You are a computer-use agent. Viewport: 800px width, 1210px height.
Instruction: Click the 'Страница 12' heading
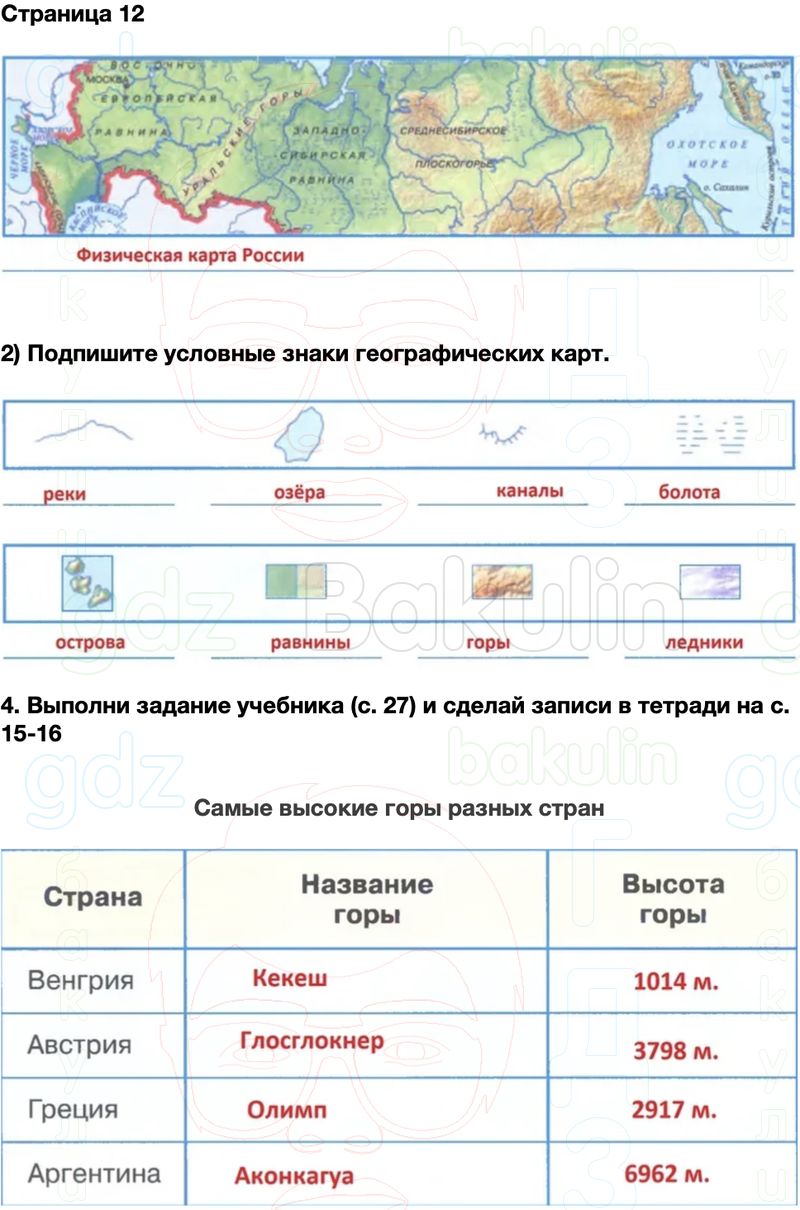coord(73,14)
